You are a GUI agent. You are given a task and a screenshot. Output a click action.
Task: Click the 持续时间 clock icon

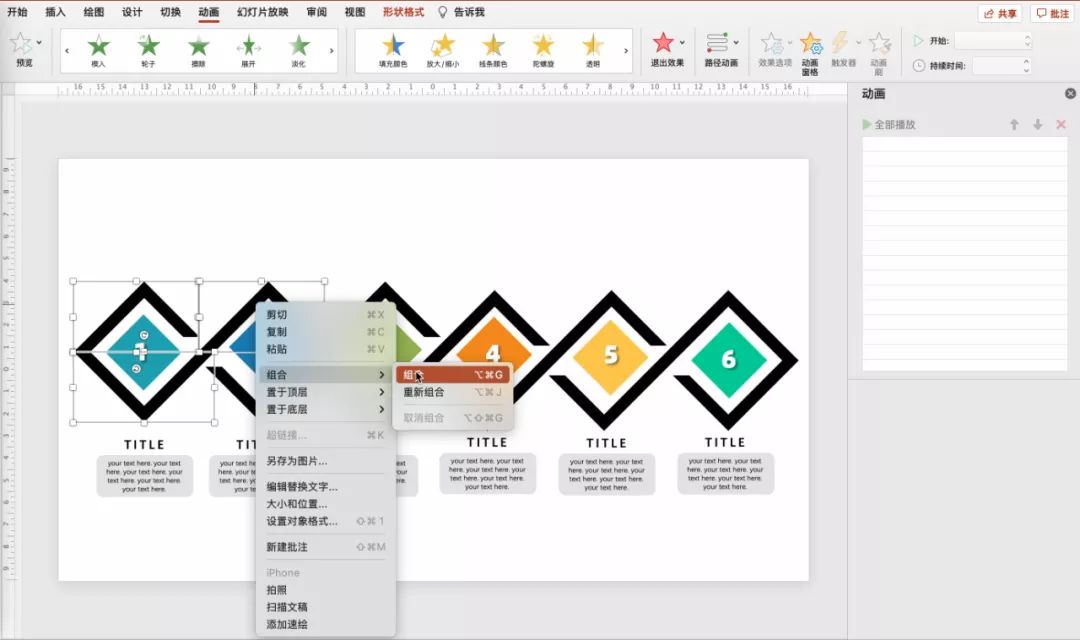point(918,65)
